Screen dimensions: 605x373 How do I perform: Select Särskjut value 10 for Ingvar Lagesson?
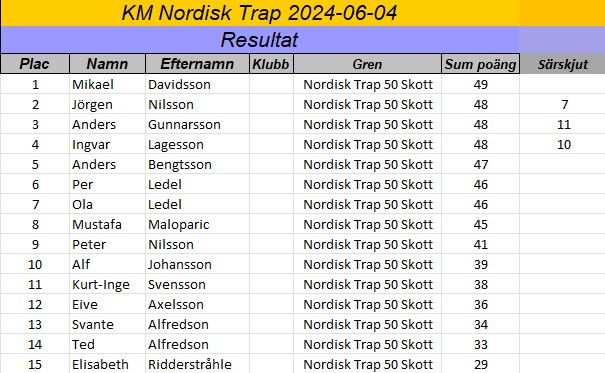point(563,145)
